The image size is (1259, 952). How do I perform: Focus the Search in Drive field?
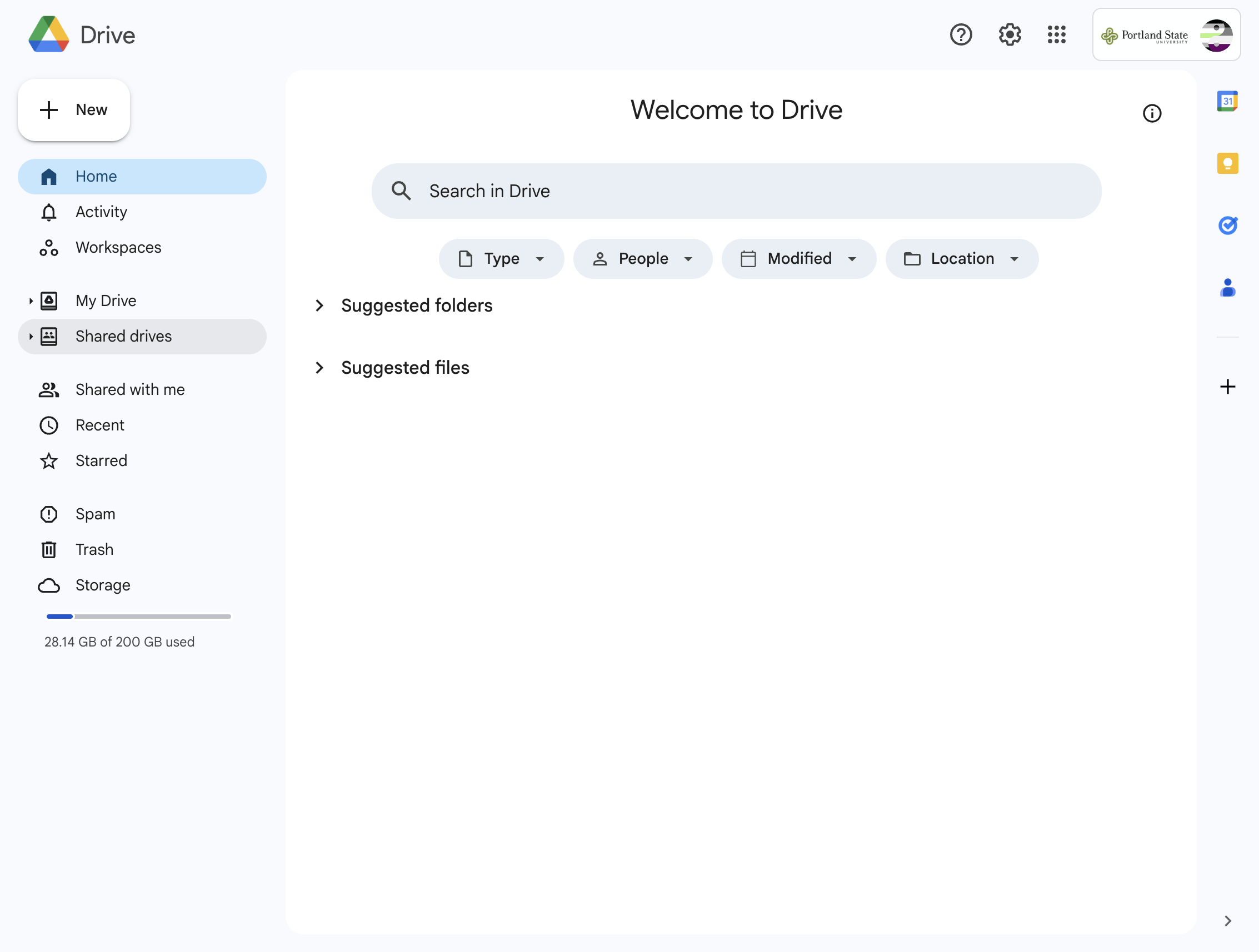(737, 191)
